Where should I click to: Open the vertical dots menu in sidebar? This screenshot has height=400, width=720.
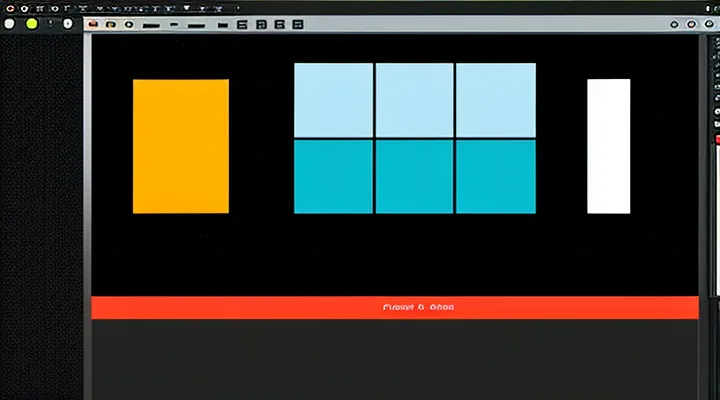point(51,23)
